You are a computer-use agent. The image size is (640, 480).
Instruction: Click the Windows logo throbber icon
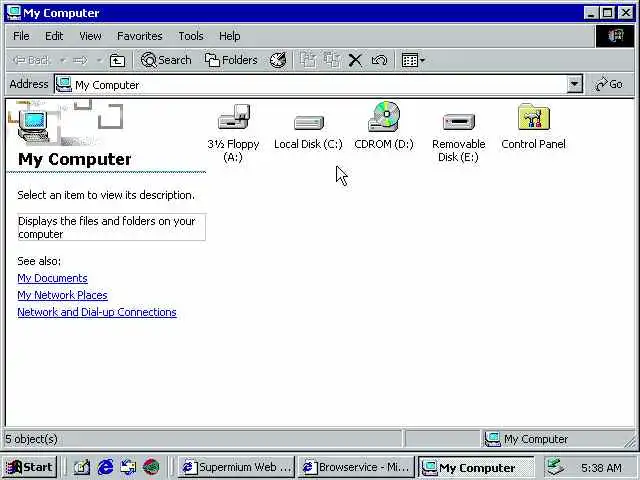615,36
